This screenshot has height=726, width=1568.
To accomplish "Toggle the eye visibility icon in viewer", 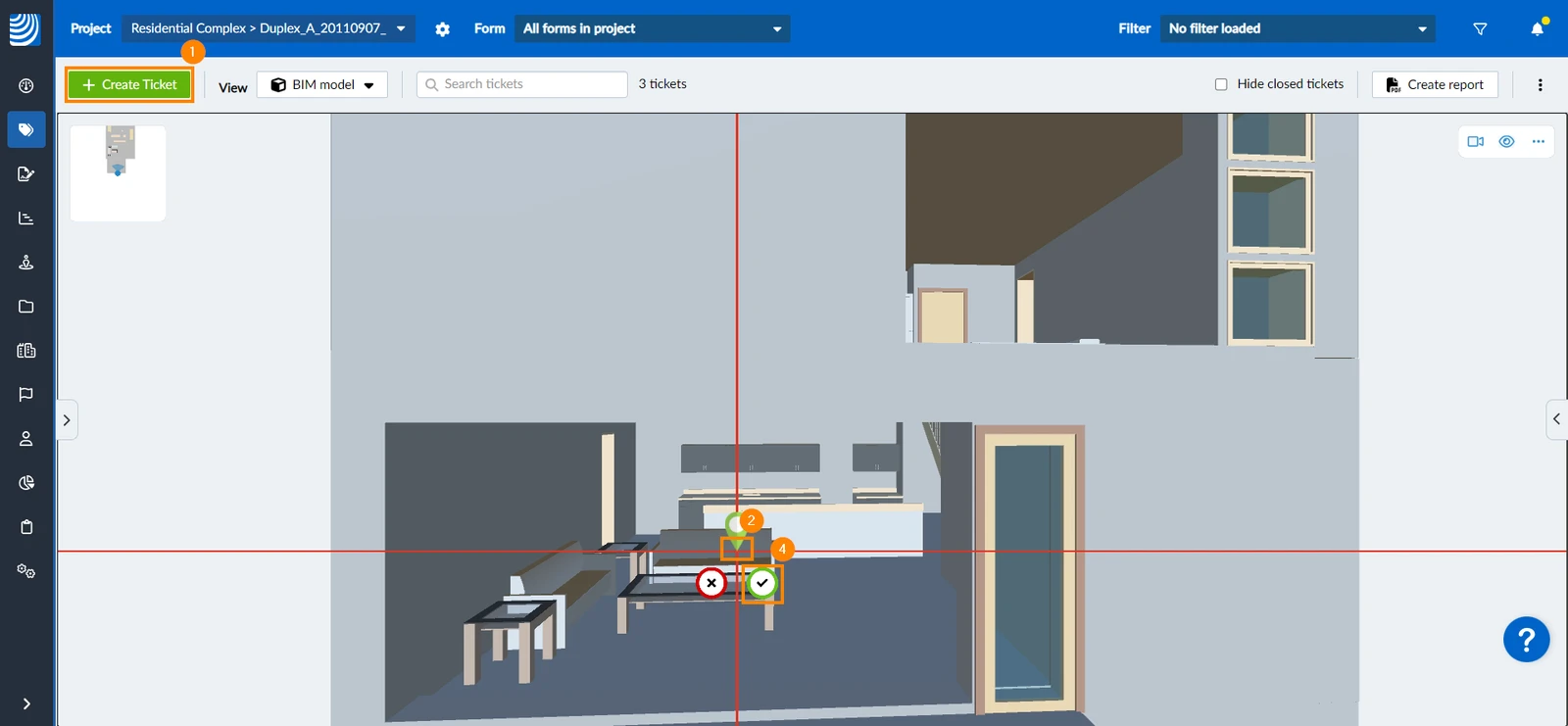I will click(x=1507, y=142).
